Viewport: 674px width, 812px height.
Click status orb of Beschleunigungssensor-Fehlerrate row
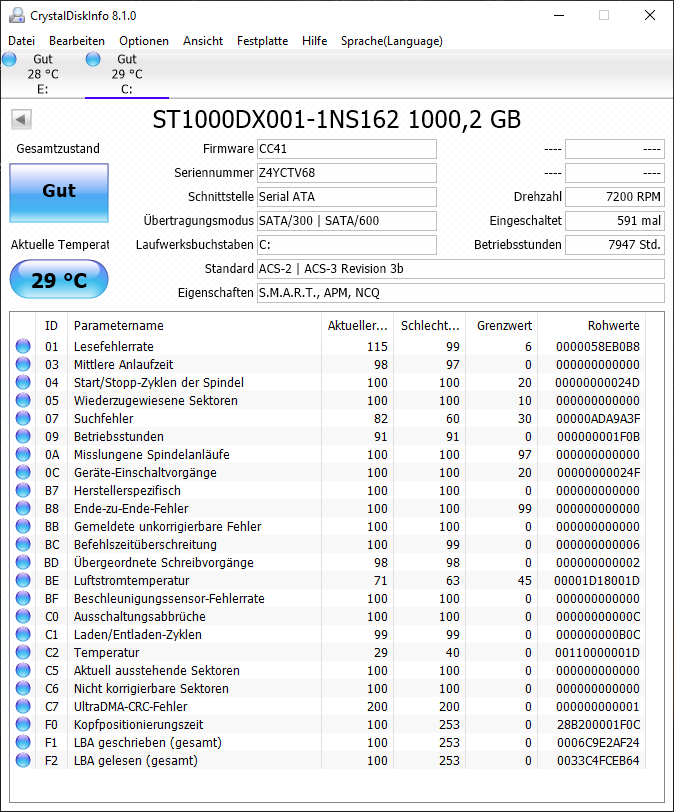click(23, 598)
